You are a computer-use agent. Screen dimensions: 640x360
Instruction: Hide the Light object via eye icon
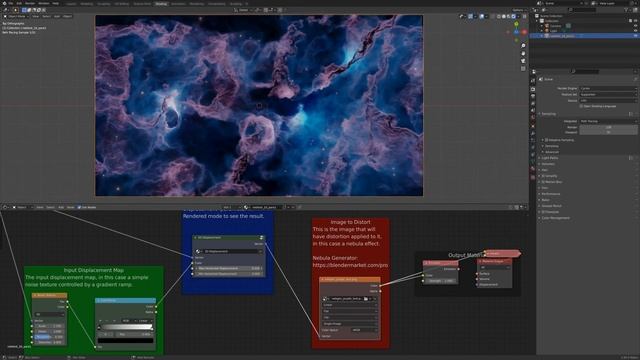point(635,31)
